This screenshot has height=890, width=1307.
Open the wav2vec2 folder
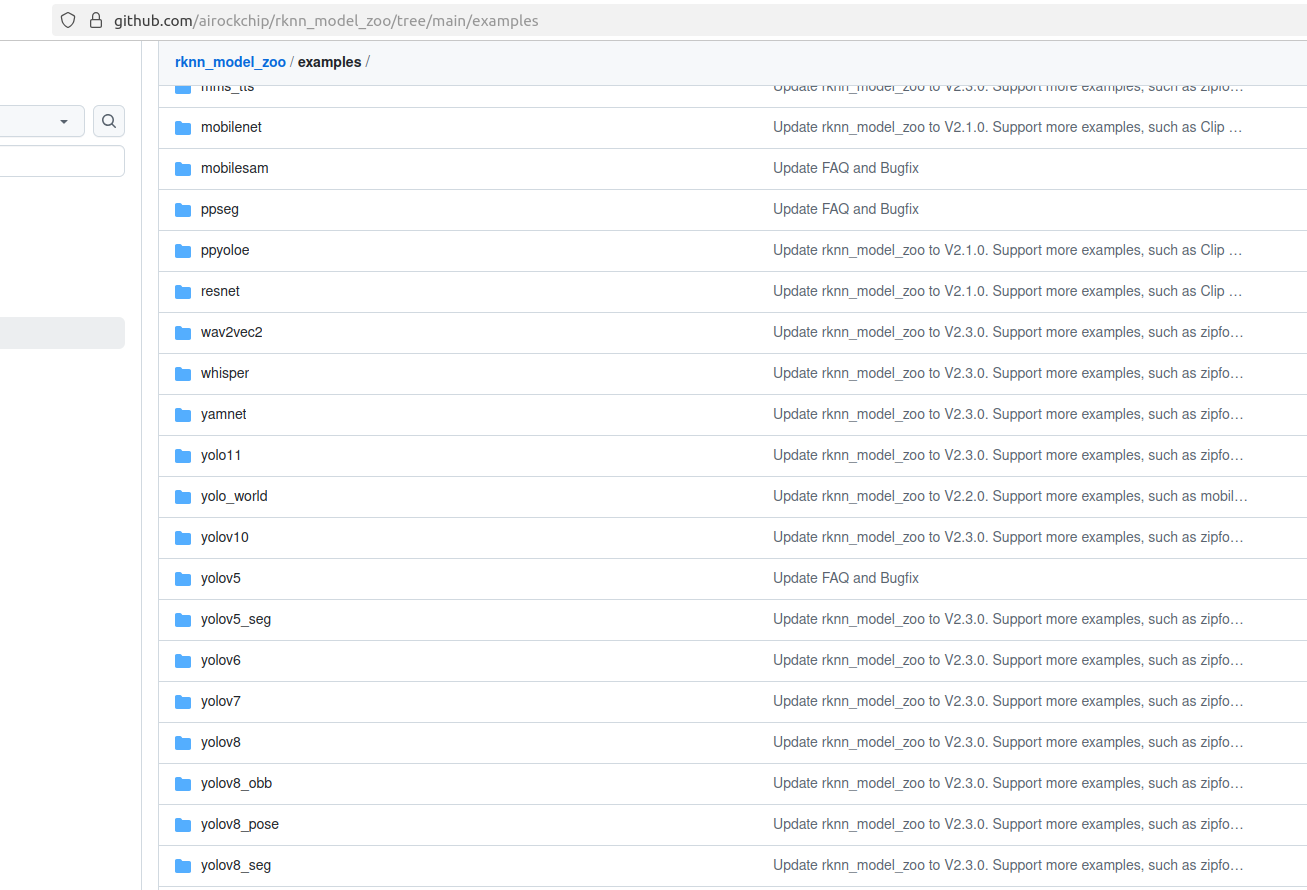pos(232,332)
